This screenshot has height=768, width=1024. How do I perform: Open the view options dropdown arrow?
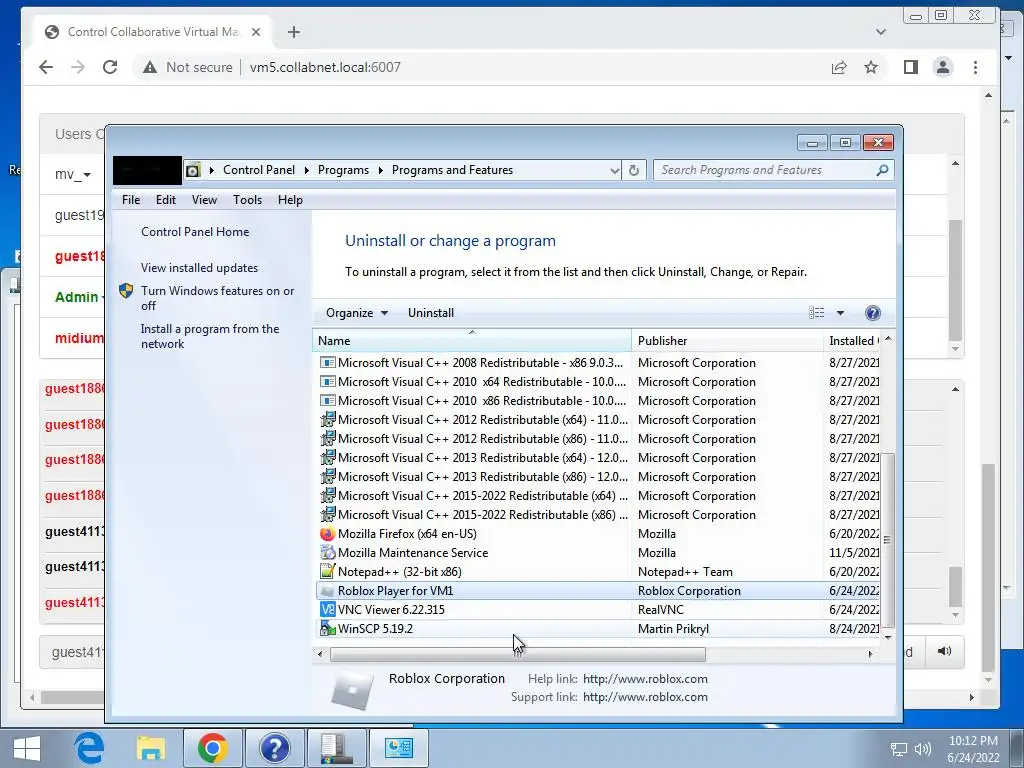click(840, 313)
